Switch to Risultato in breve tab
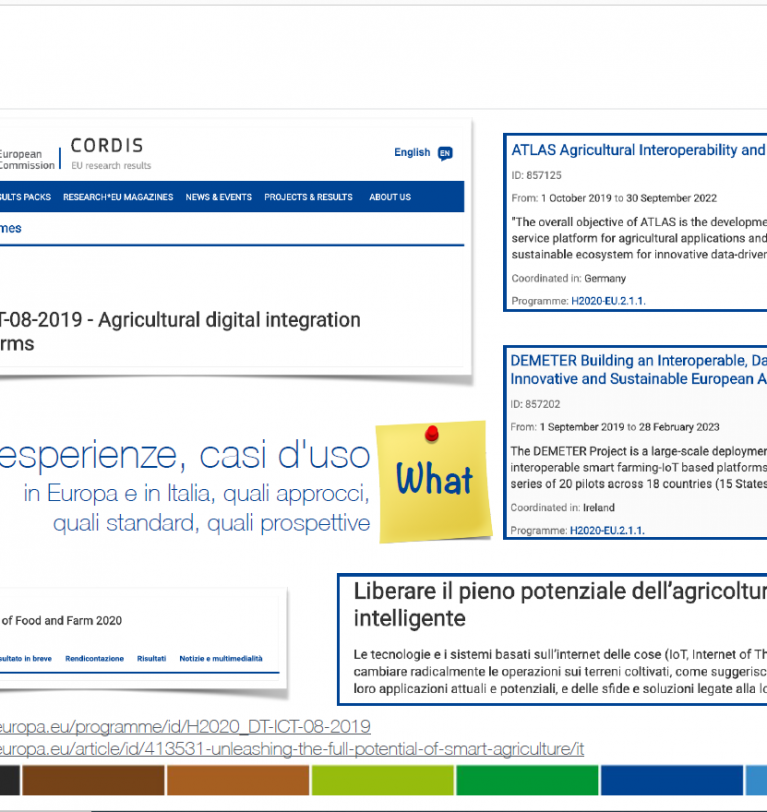The height and width of the screenshot is (812, 767). click(26, 659)
